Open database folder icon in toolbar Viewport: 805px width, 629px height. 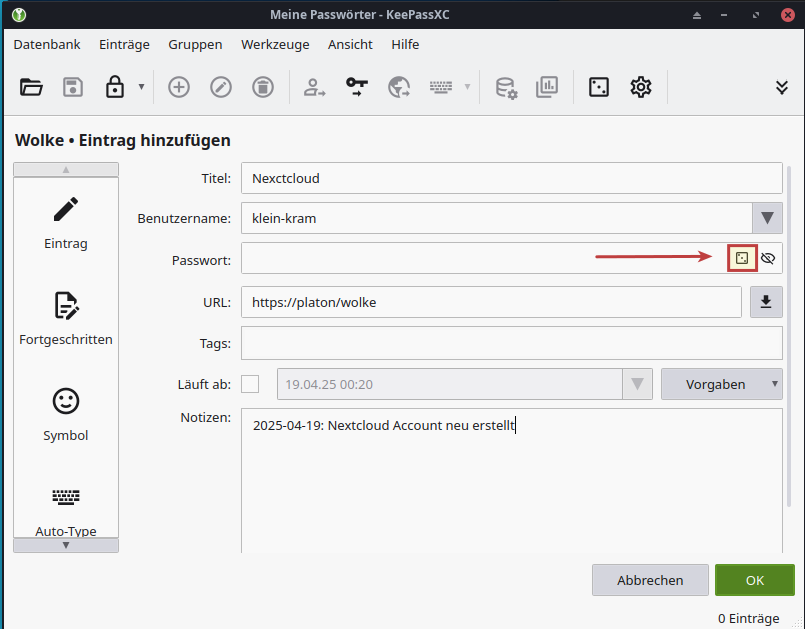[31, 87]
